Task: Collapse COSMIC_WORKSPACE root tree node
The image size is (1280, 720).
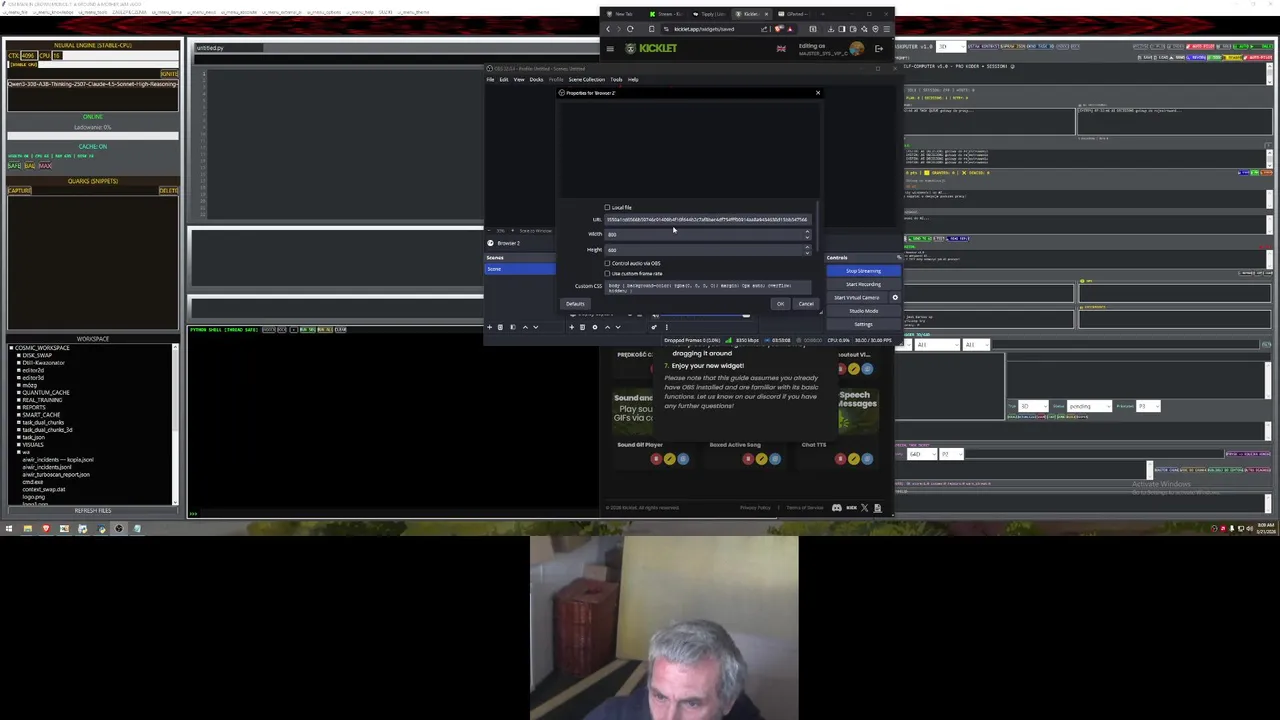Action: (11, 348)
